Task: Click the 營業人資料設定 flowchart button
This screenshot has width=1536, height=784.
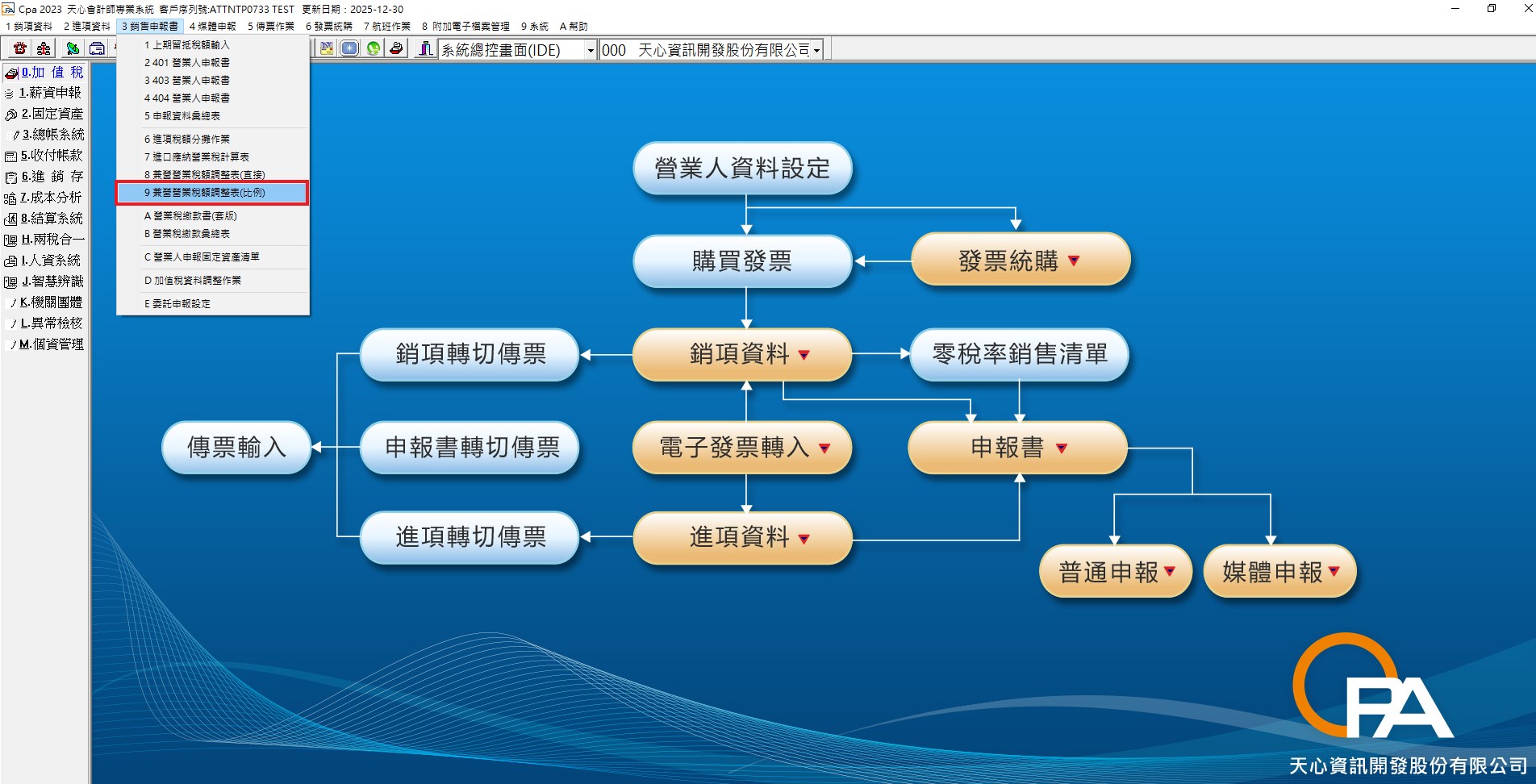Action: [742, 169]
